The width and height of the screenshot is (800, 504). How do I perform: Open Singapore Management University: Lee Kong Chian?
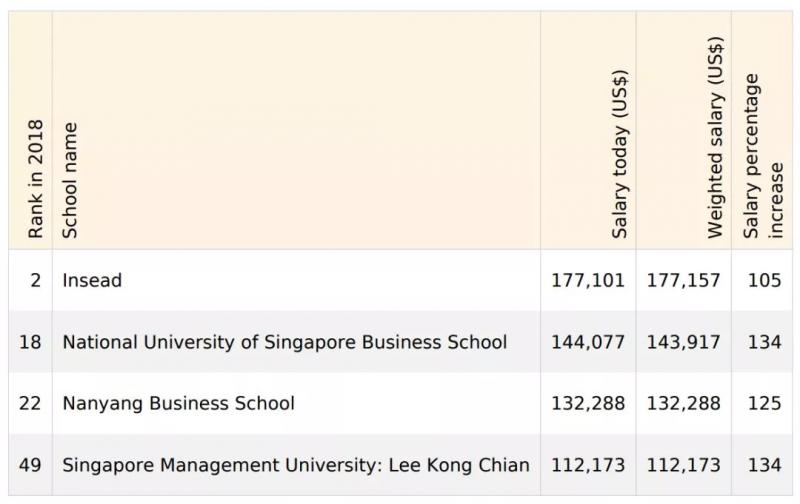(x=295, y=465)
